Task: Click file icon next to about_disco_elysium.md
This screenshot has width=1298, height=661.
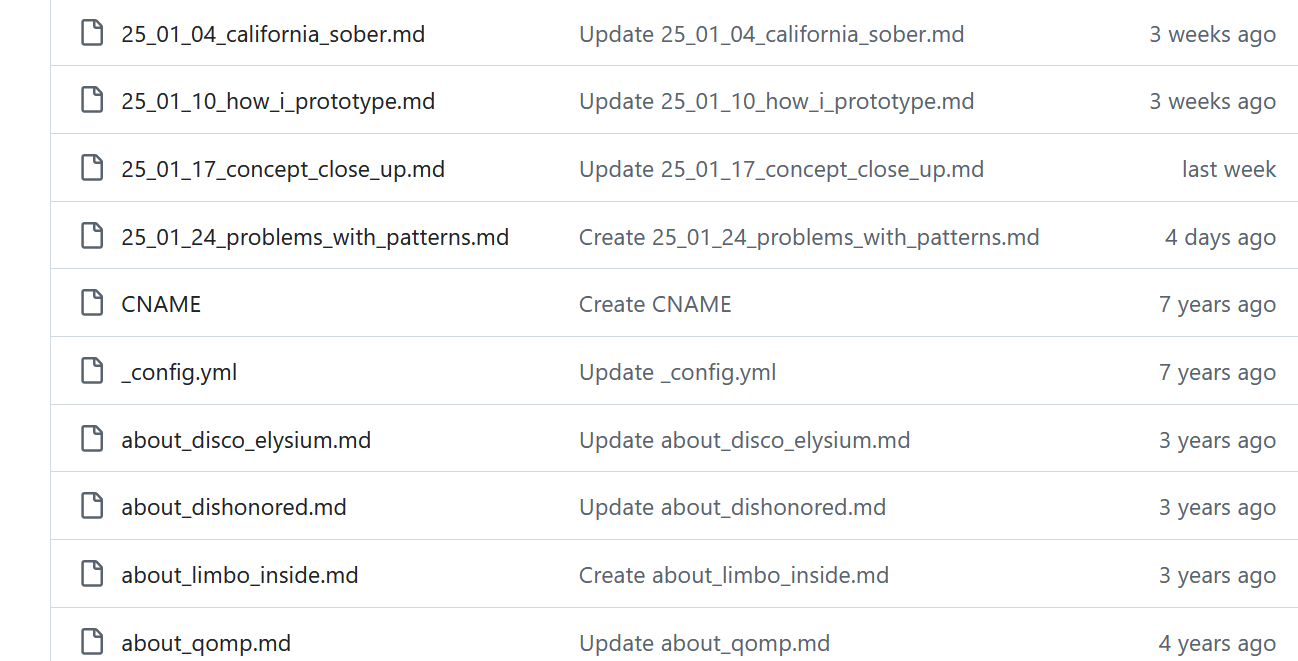Action: coord(92,440)
